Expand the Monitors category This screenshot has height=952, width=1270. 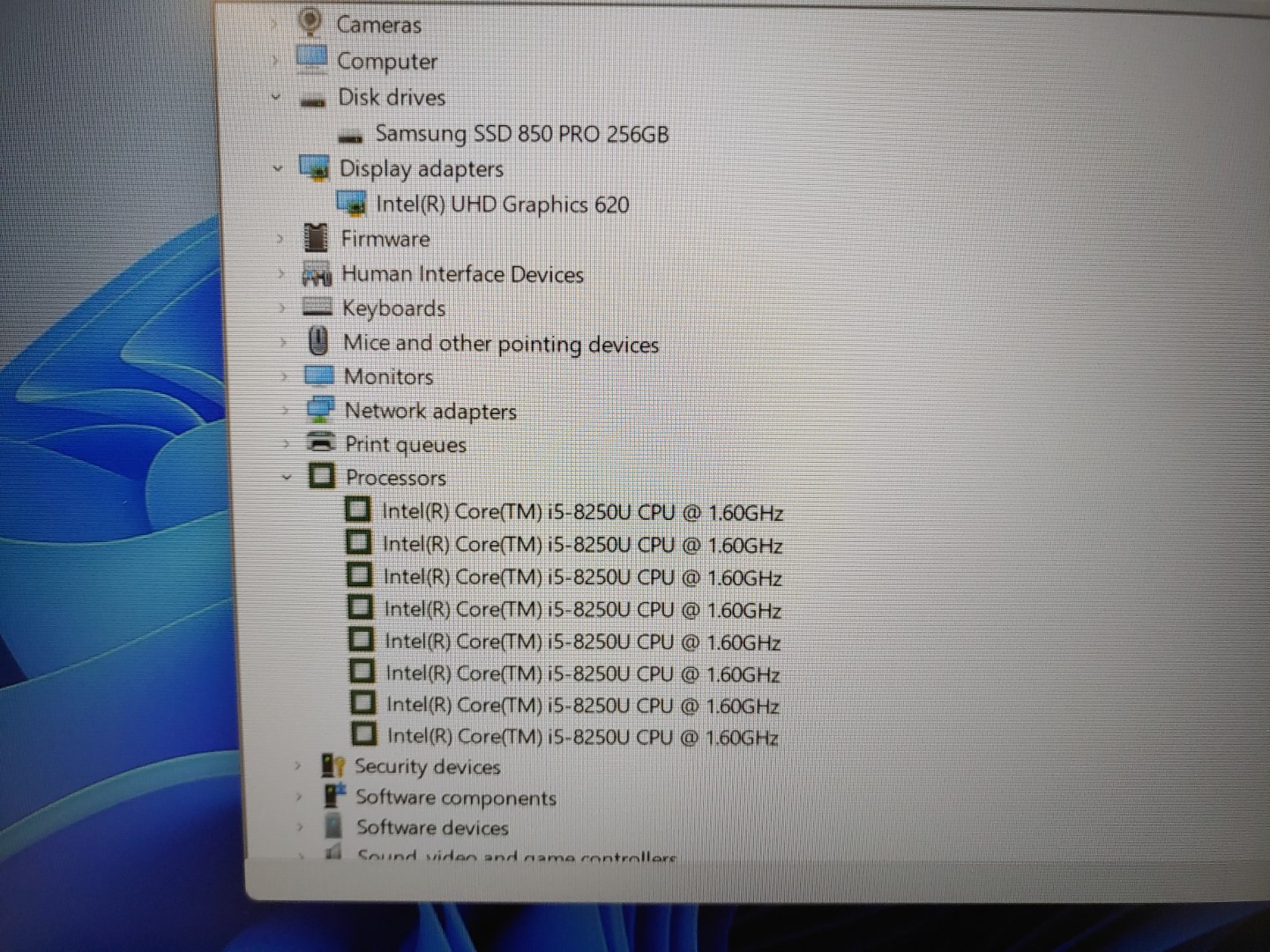click(x=284, y=376)
